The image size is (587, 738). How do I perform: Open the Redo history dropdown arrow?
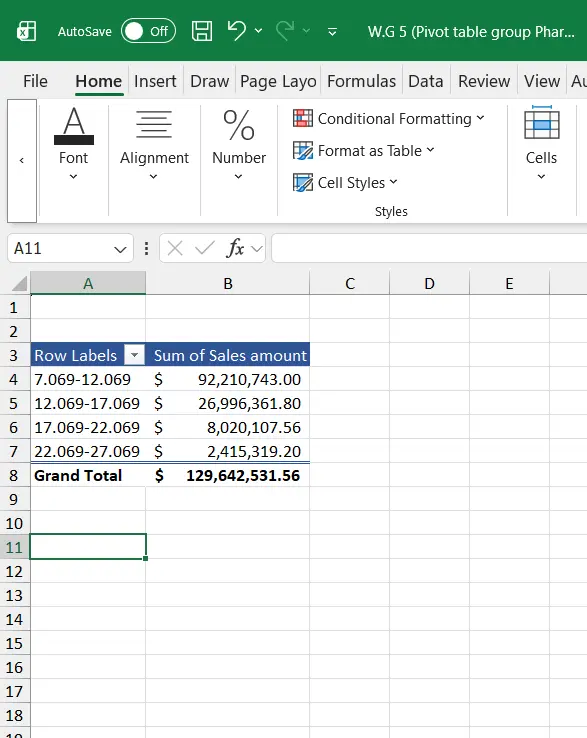306,31
